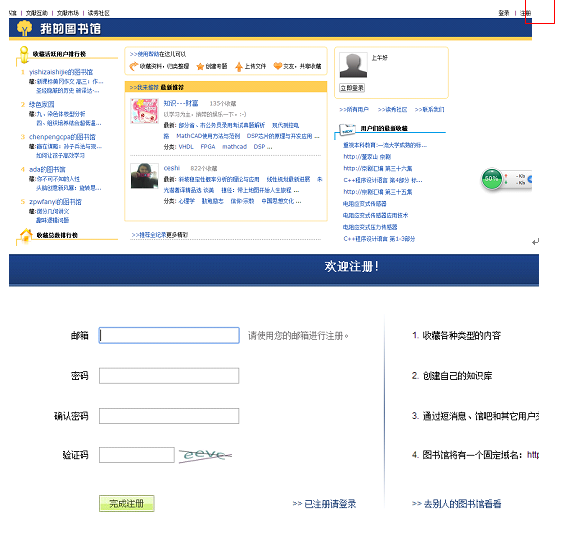Screen dimensions: 574x536
Task: Click the orange up-arrow upload file icon
Action: pos(239,67)
